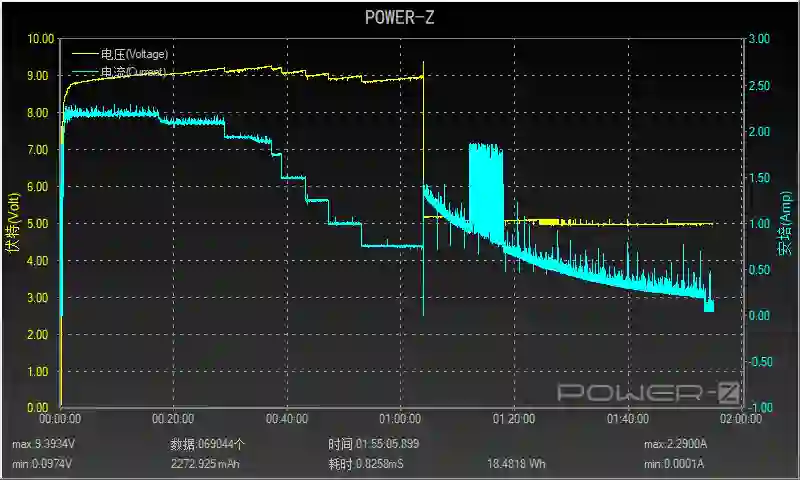Click the 时间:01:55:05.899 duration value
The width and height of the screenshot is (800, 480).
(374, 444)
